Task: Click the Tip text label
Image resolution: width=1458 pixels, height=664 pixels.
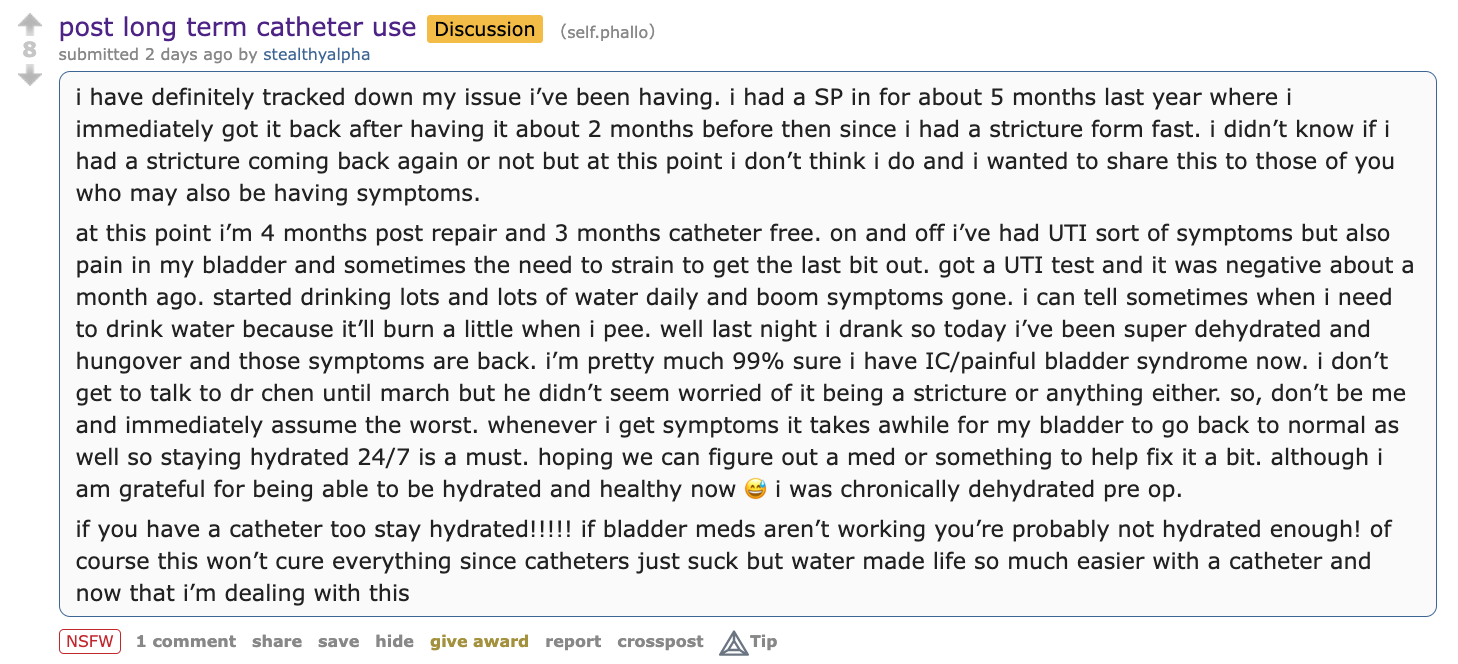Action: coord(763,641)
